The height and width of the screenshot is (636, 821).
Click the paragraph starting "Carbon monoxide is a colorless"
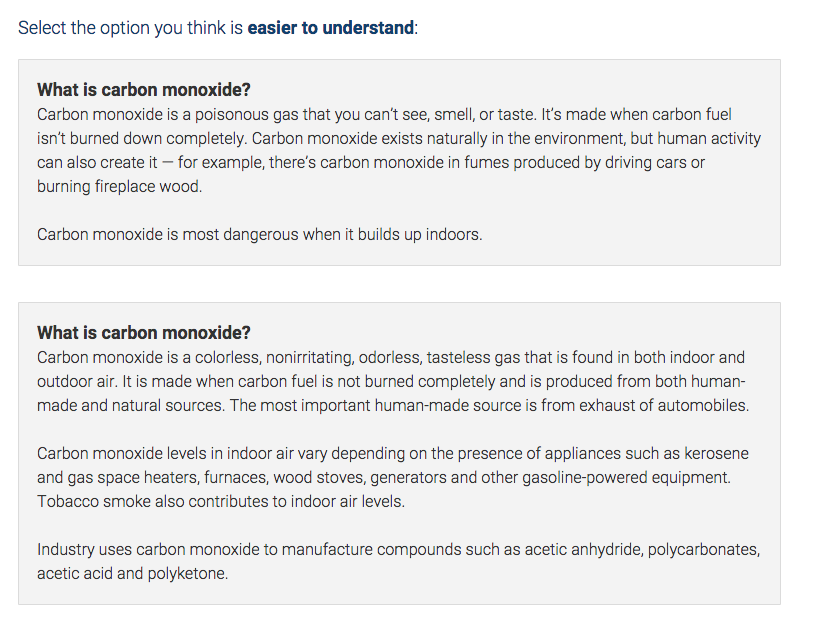(x=392, y=381)
